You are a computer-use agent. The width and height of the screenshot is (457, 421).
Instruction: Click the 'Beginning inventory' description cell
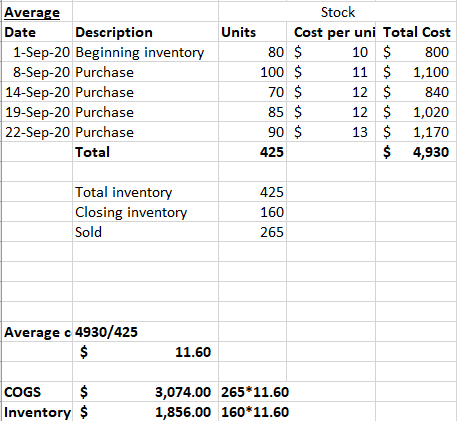146,52
